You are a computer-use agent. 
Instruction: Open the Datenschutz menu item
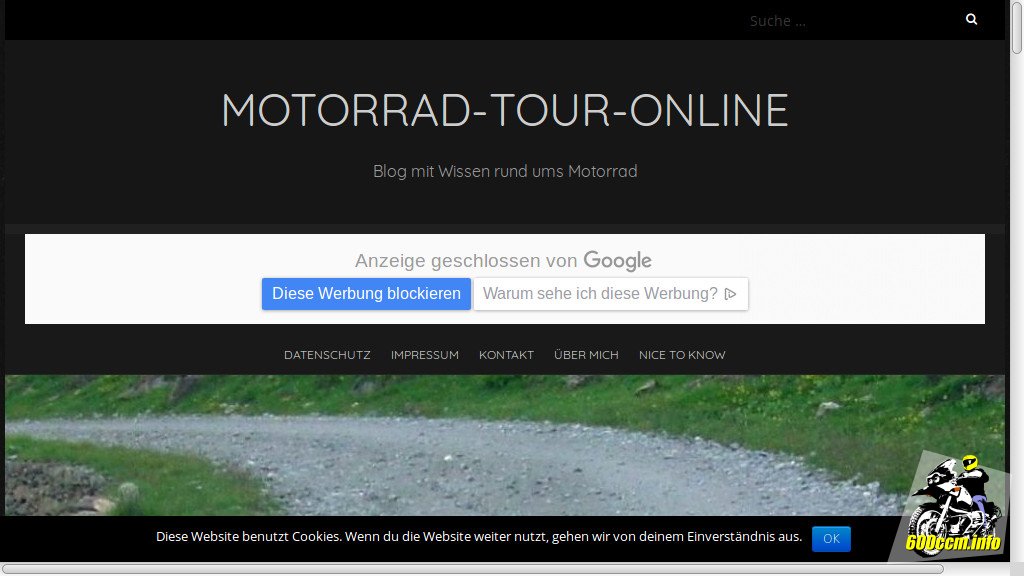click(x=327, y=355)
